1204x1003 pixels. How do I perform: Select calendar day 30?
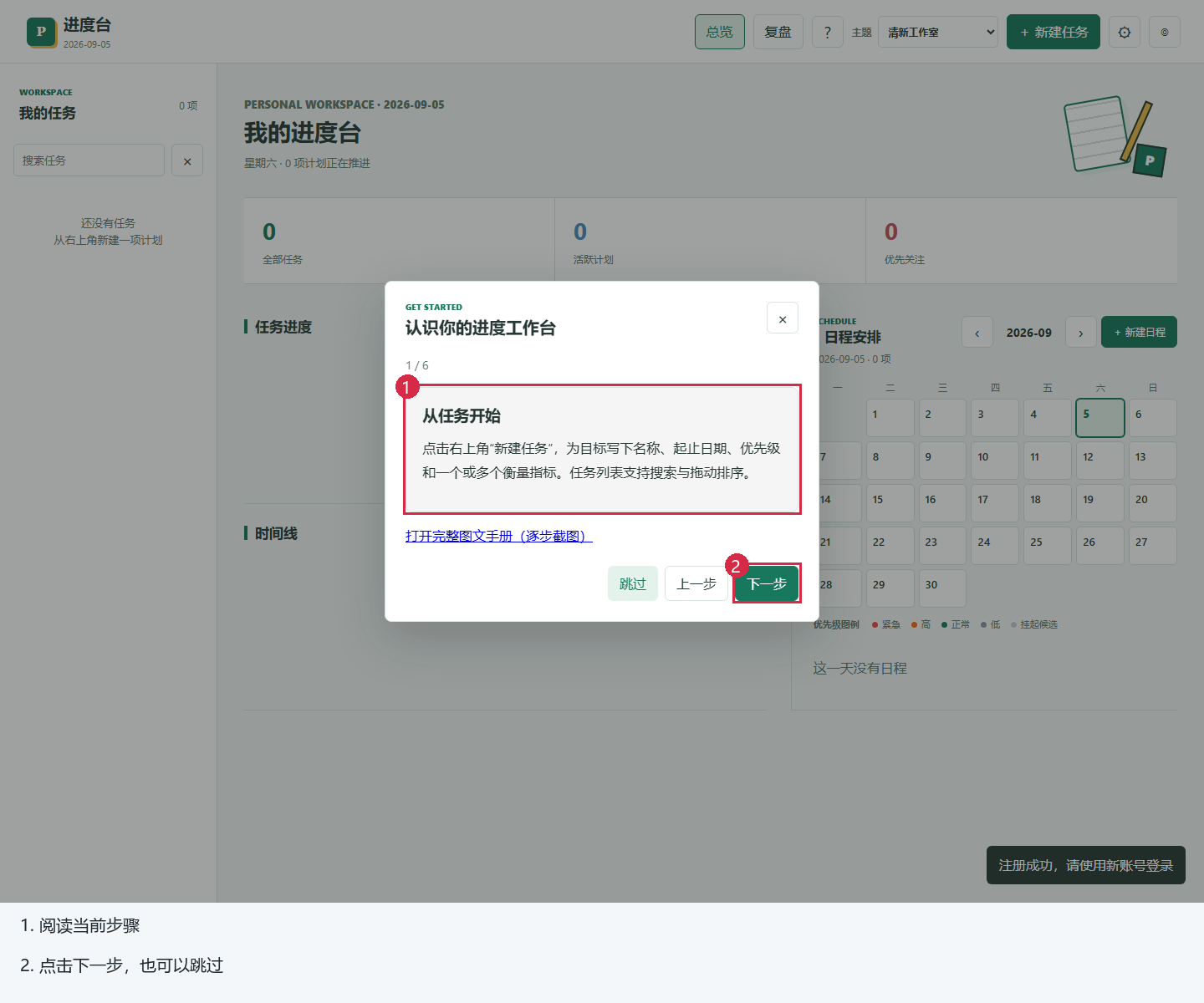pos(942,588)
